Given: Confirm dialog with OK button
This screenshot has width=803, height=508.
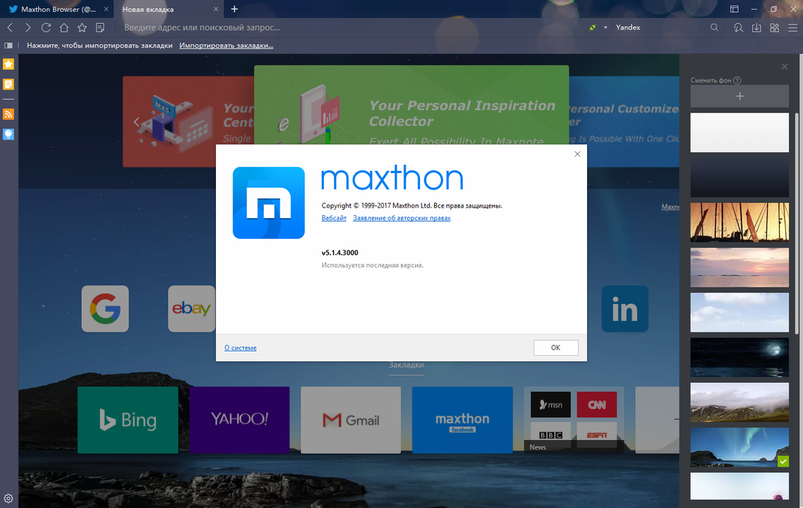Looking at the screenshot, I should click(556, 348).
